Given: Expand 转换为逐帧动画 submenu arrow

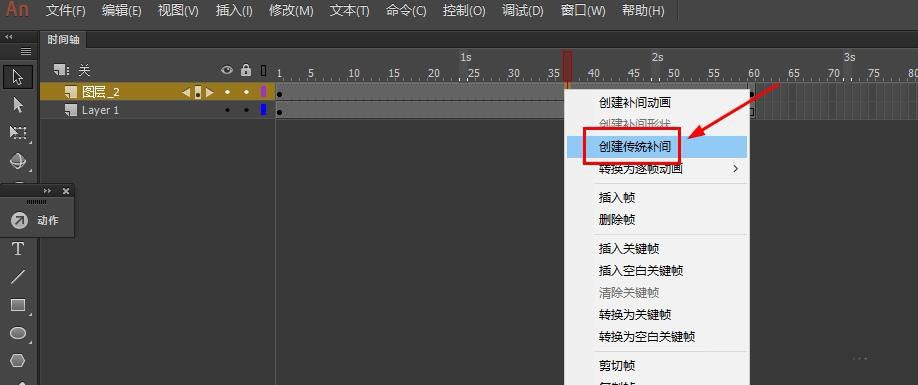Looking at the screenshot, I should pos(736,169).
